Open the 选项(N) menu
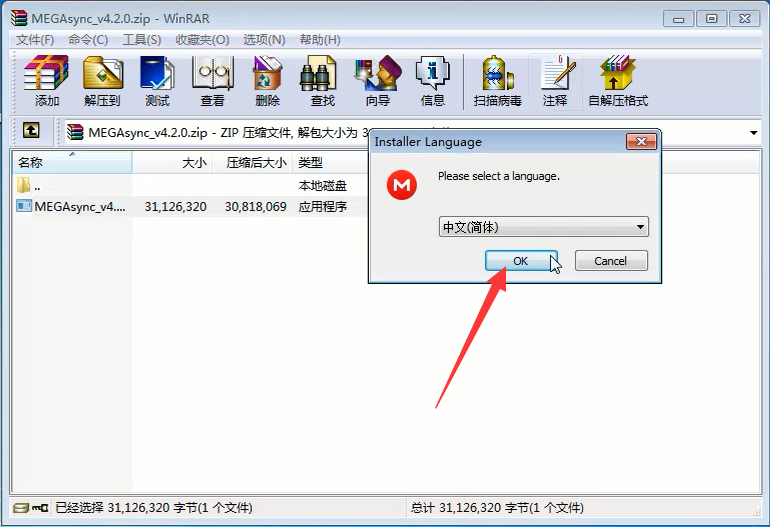 pos(264,40)
